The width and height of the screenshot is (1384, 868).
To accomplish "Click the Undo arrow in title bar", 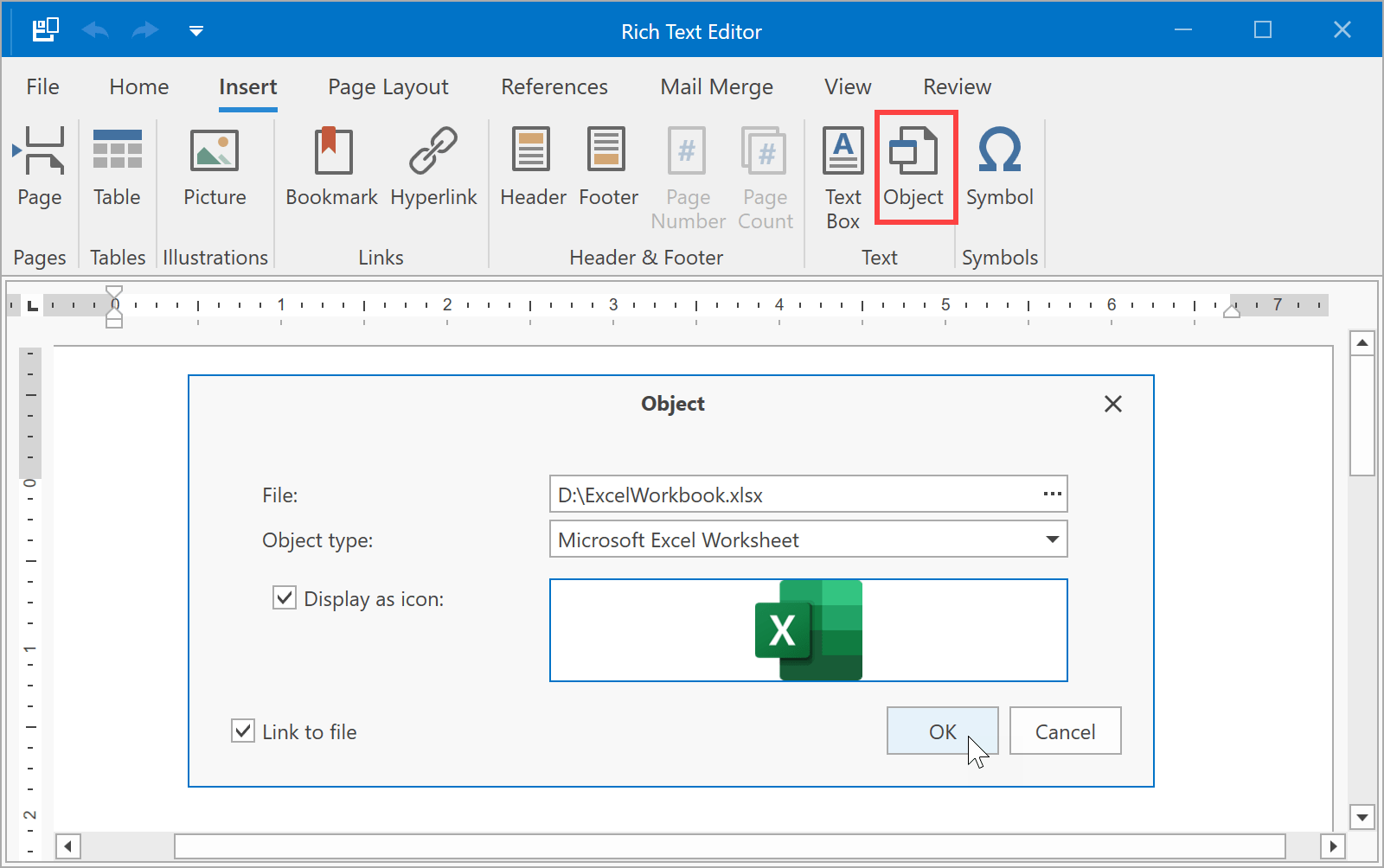I will (95, 31).
